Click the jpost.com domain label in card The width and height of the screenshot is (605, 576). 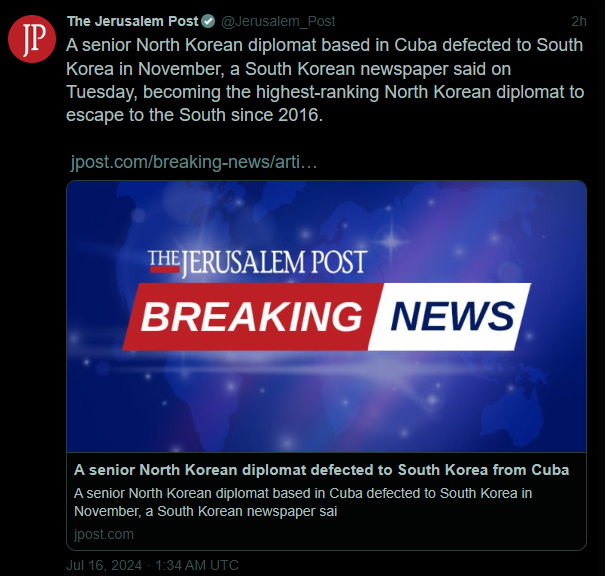[104, 534]
